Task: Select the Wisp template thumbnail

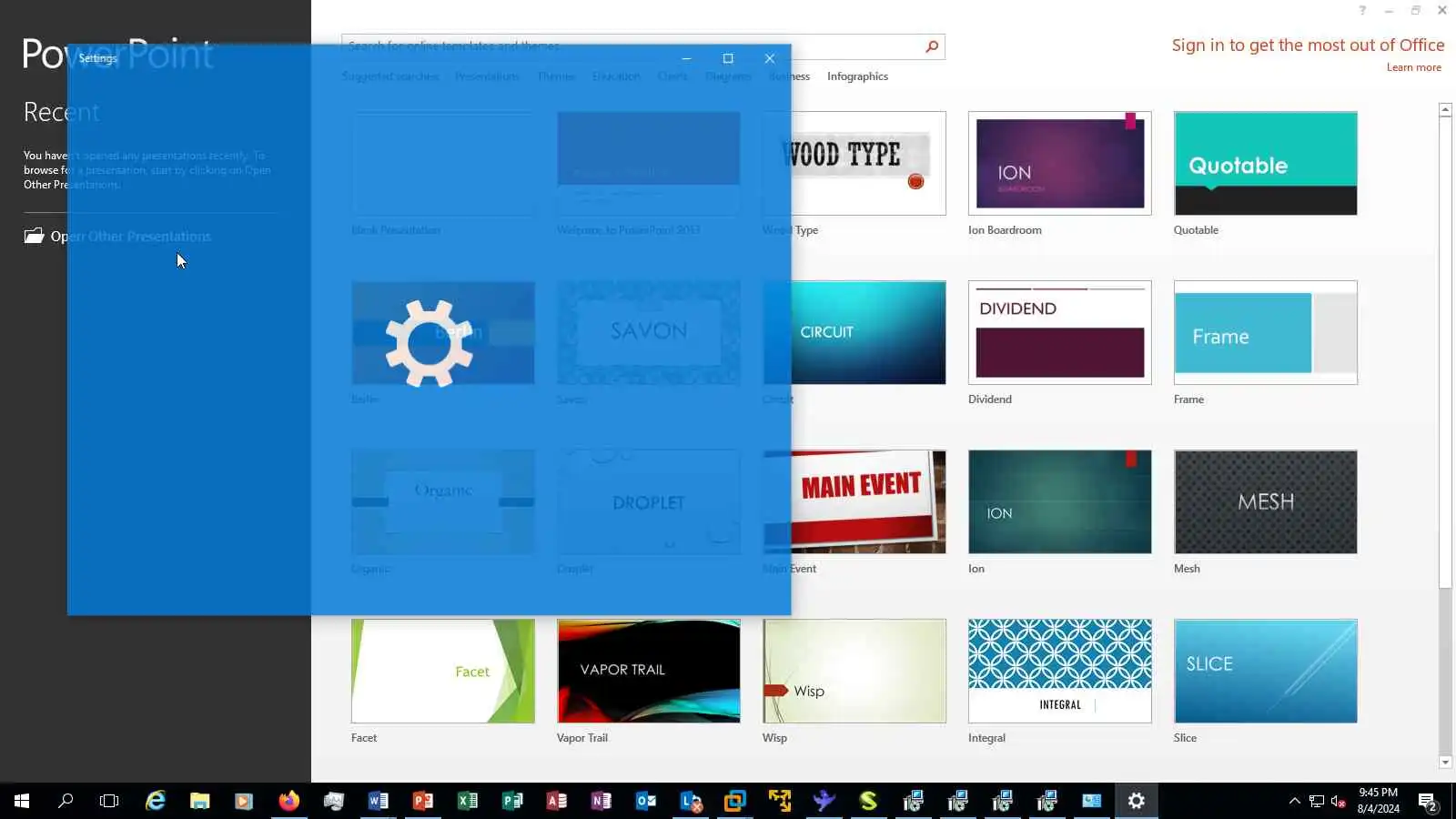Action: pos(854,672)
